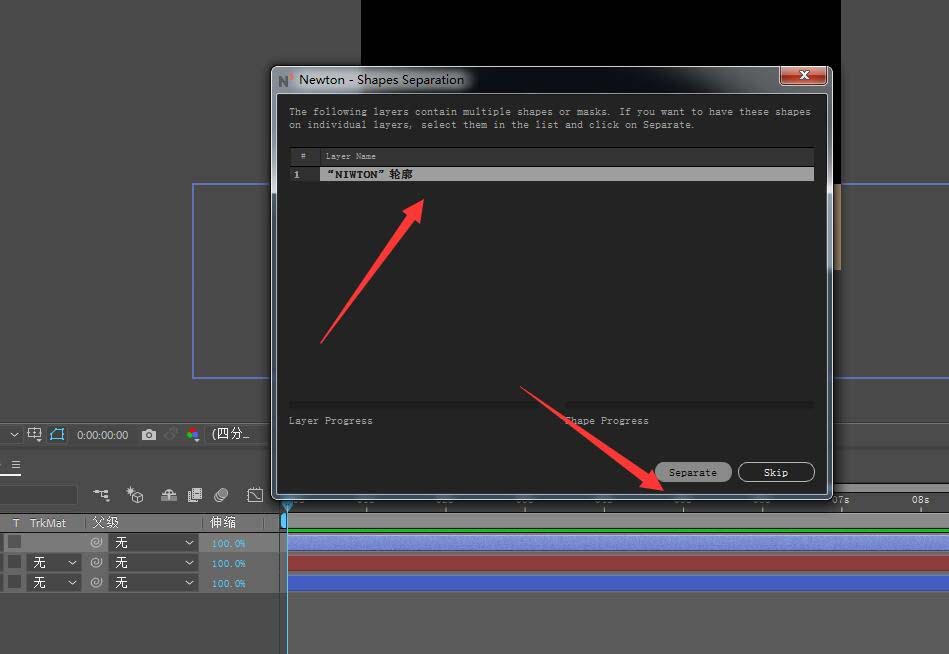
Task: Take a snapshot with the camera icon
Action: [149, 435]
